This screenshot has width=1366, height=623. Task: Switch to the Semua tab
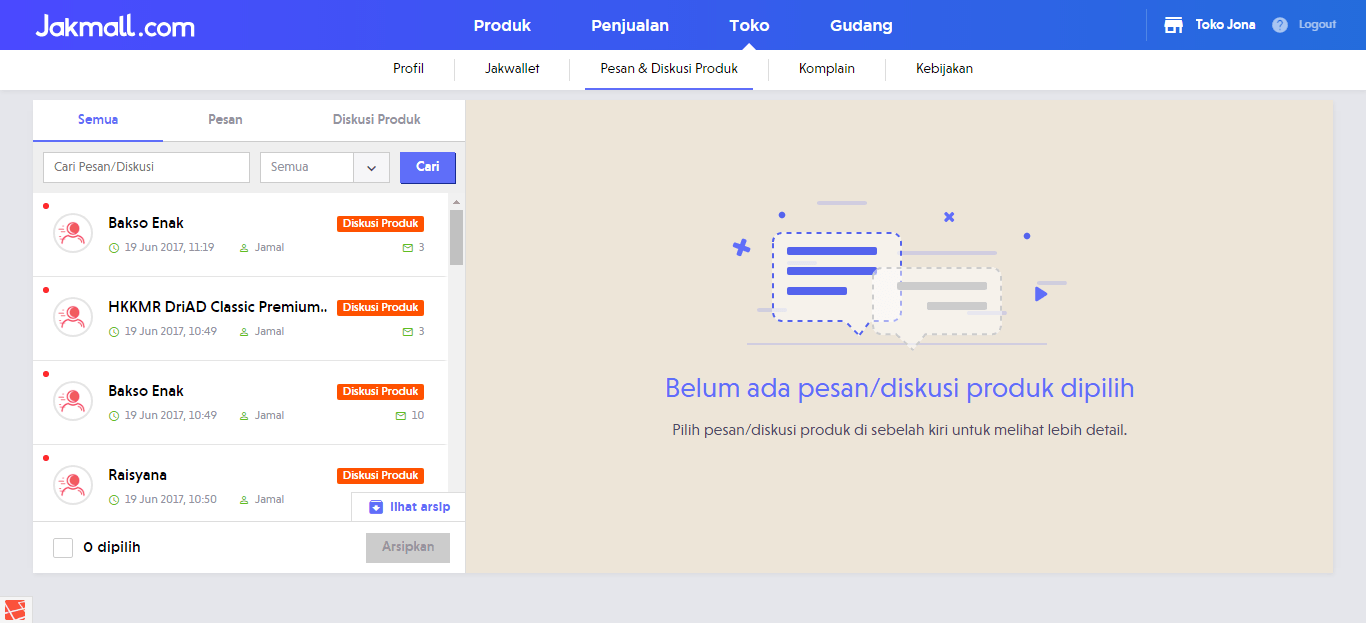(98, 120)
